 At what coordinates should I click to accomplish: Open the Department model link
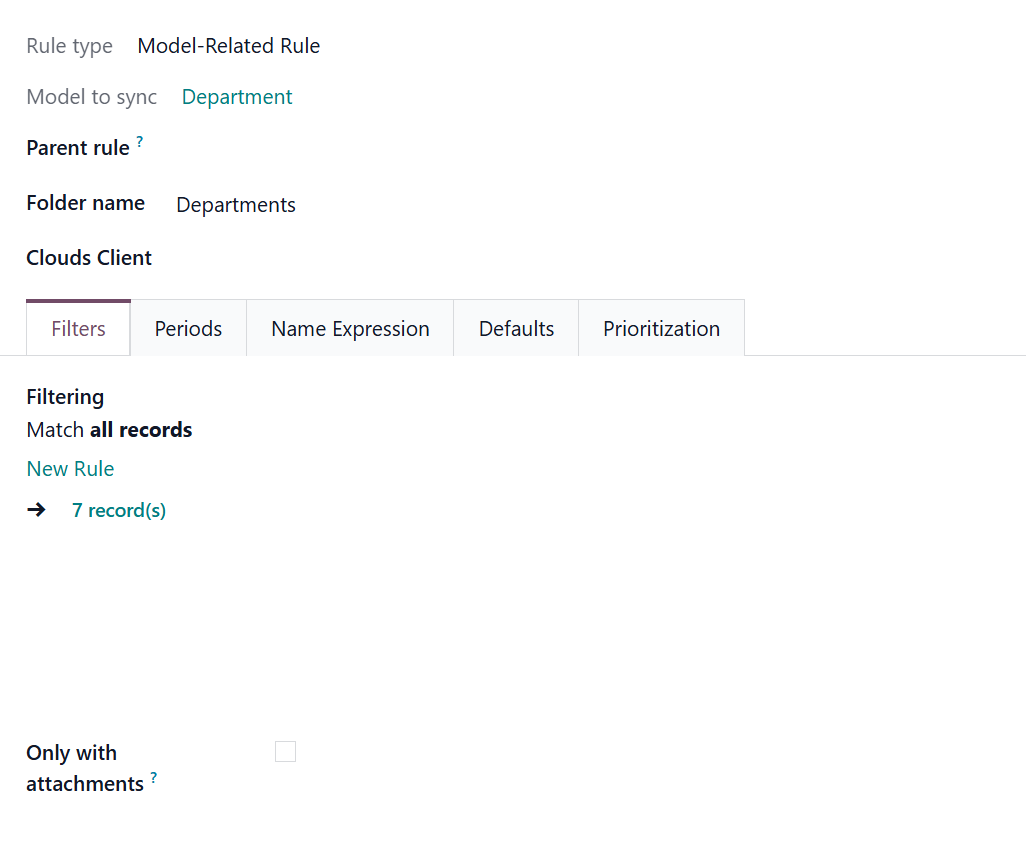tap(237, 97)
